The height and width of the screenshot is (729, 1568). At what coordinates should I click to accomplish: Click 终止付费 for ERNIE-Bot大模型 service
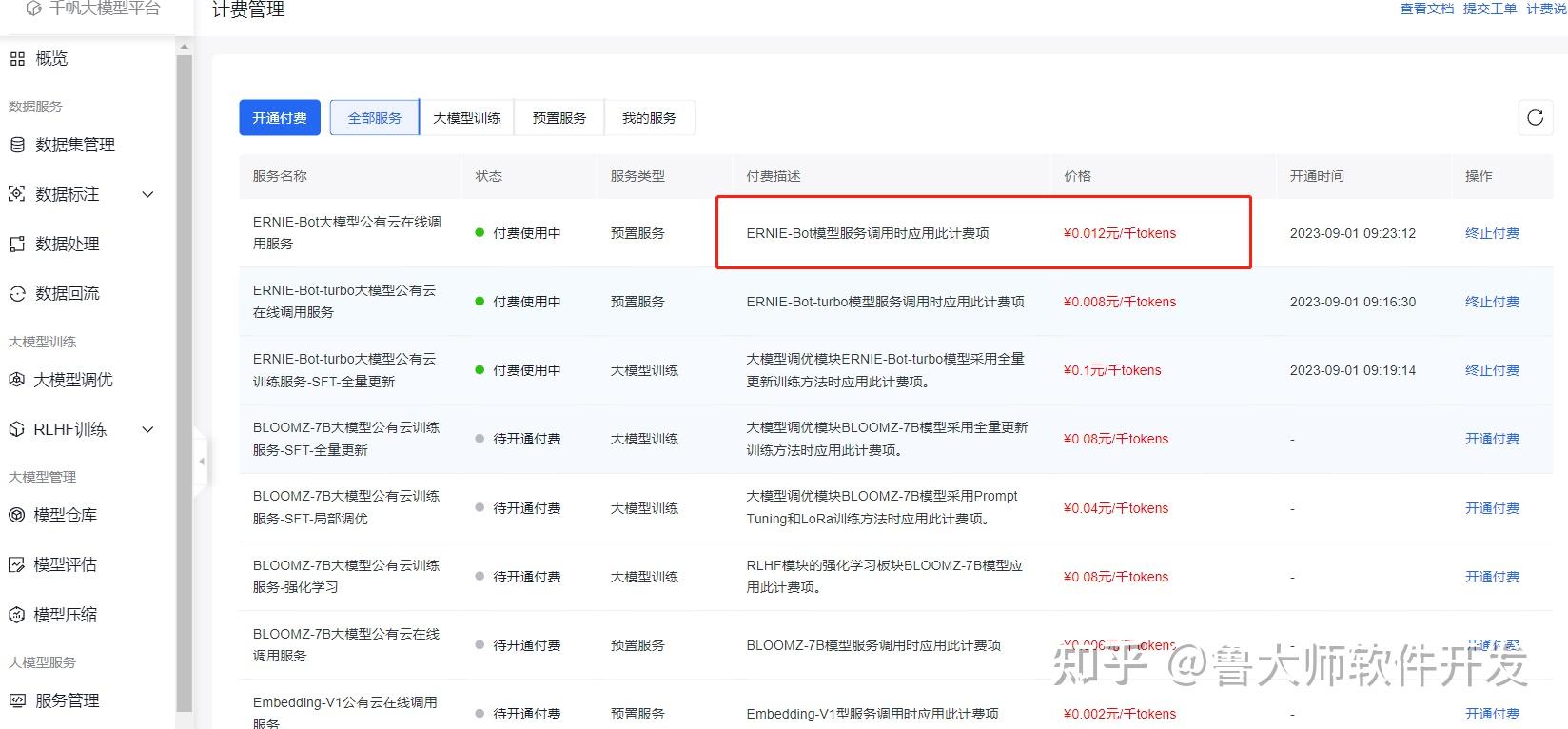1492,233
